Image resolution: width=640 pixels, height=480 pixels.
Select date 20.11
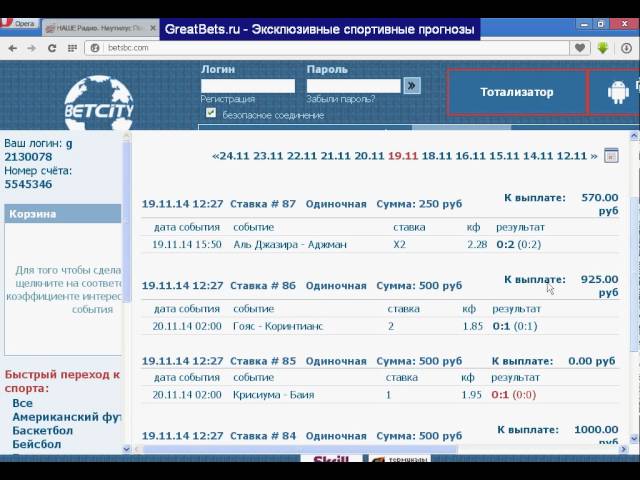(369, 156)
